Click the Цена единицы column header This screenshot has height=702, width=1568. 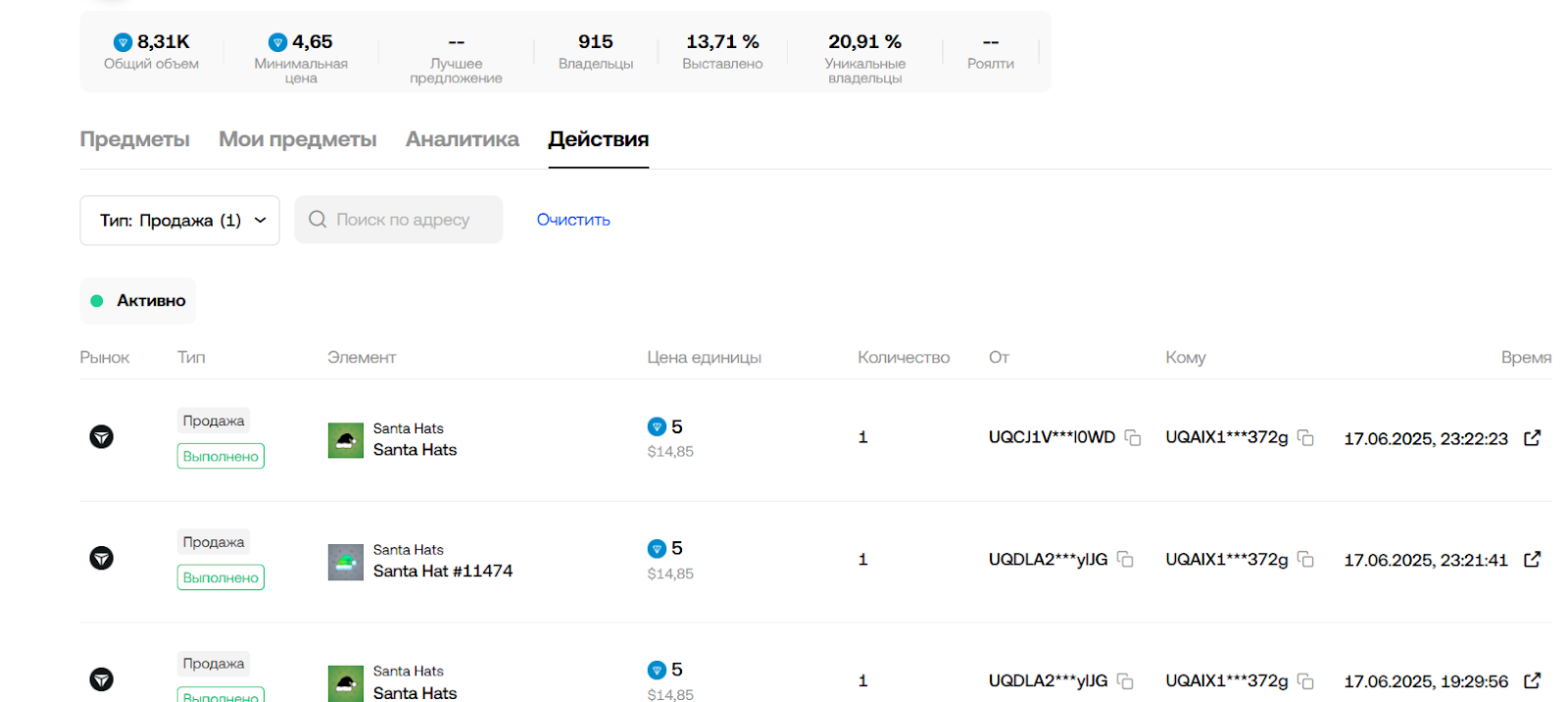point(705,358)
